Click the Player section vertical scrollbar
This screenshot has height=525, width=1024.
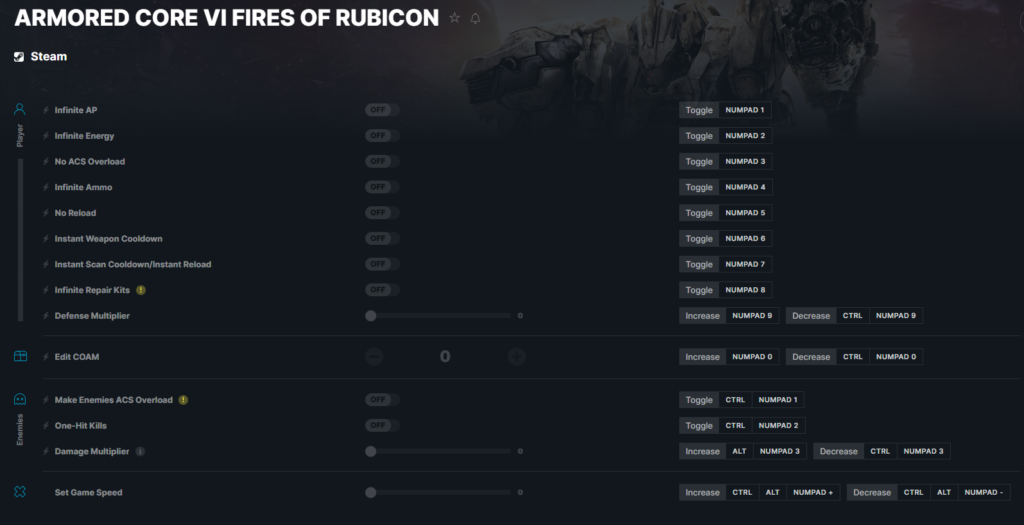coord(20,240)
